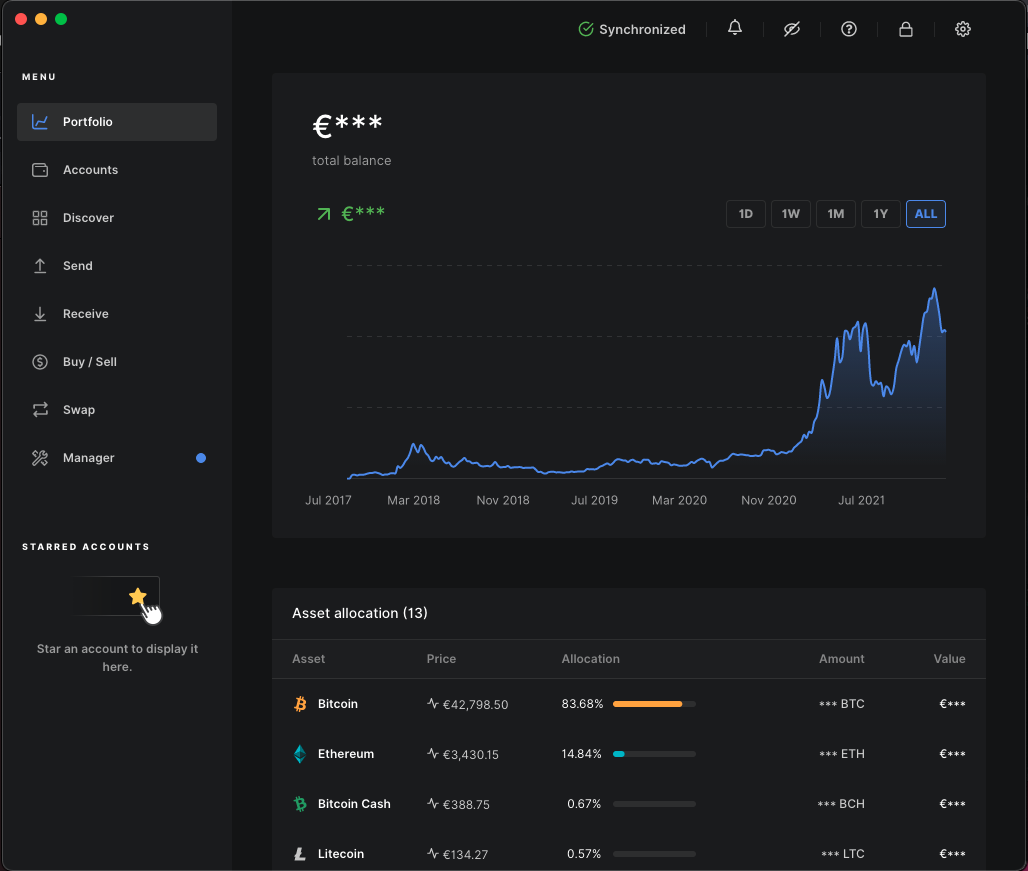The image size is (1028, 871).
Task: Click the Bitcoin price €42,798.50
Action: point(475,705)
